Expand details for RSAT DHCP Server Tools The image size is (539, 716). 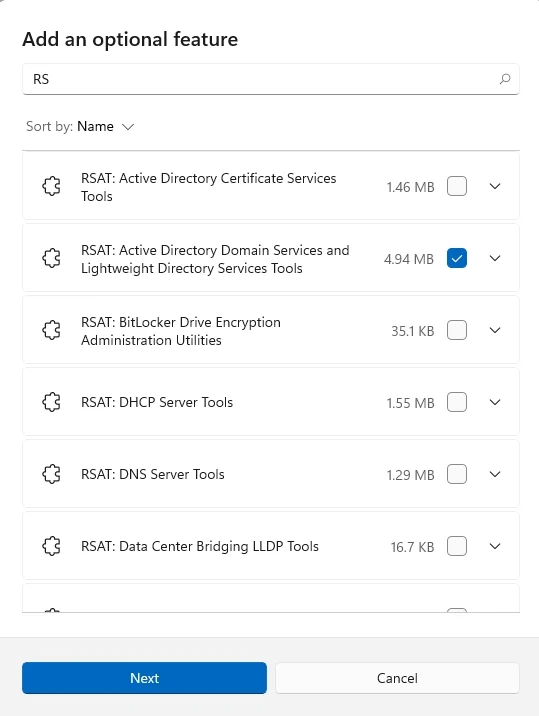click(x=495, y=402)
